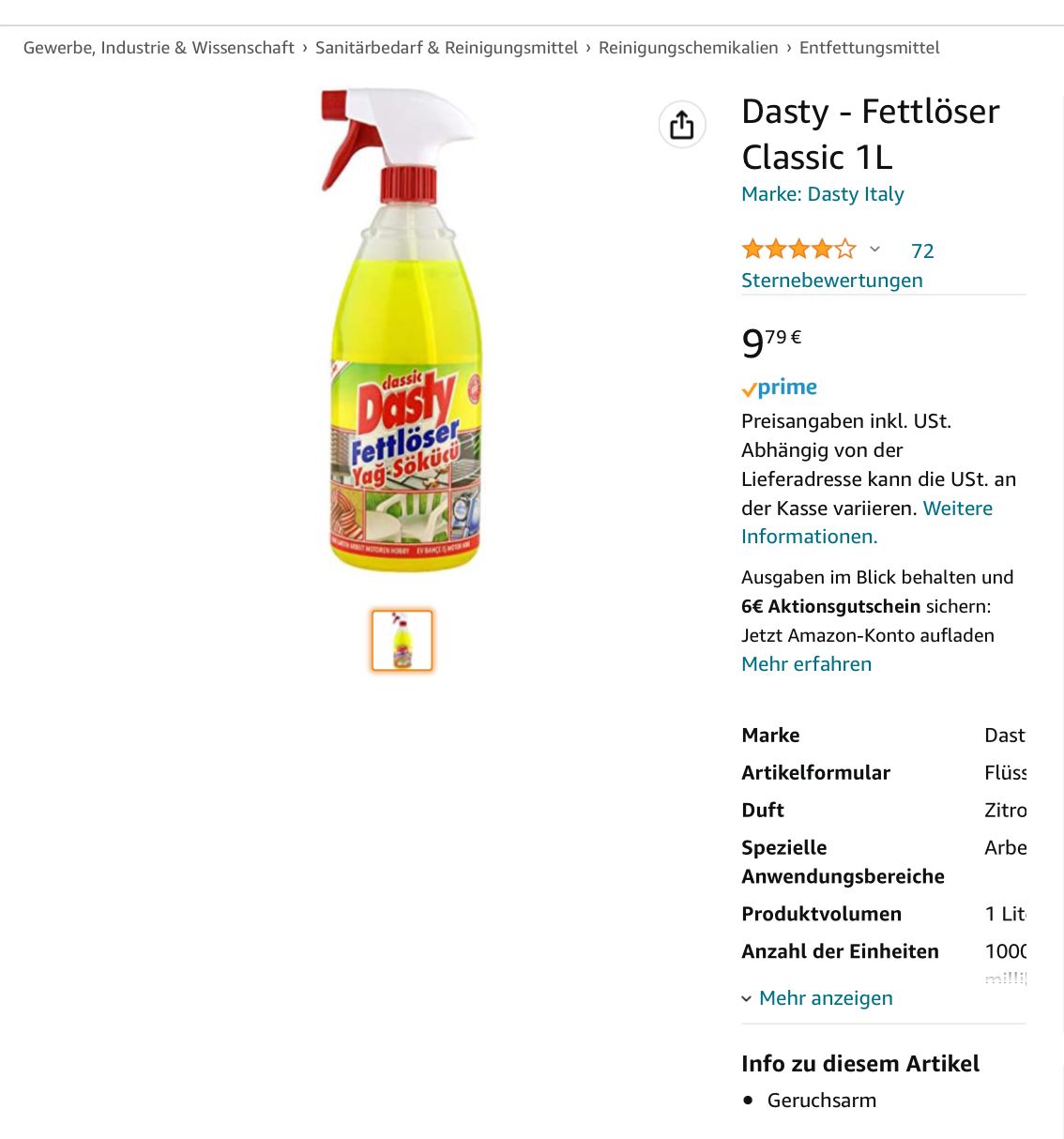Click the 'Info zu diesem Artikel' heading
Image resolution: width=1064 pixels, height=1139 pixels.
[x=860, y=1064]
